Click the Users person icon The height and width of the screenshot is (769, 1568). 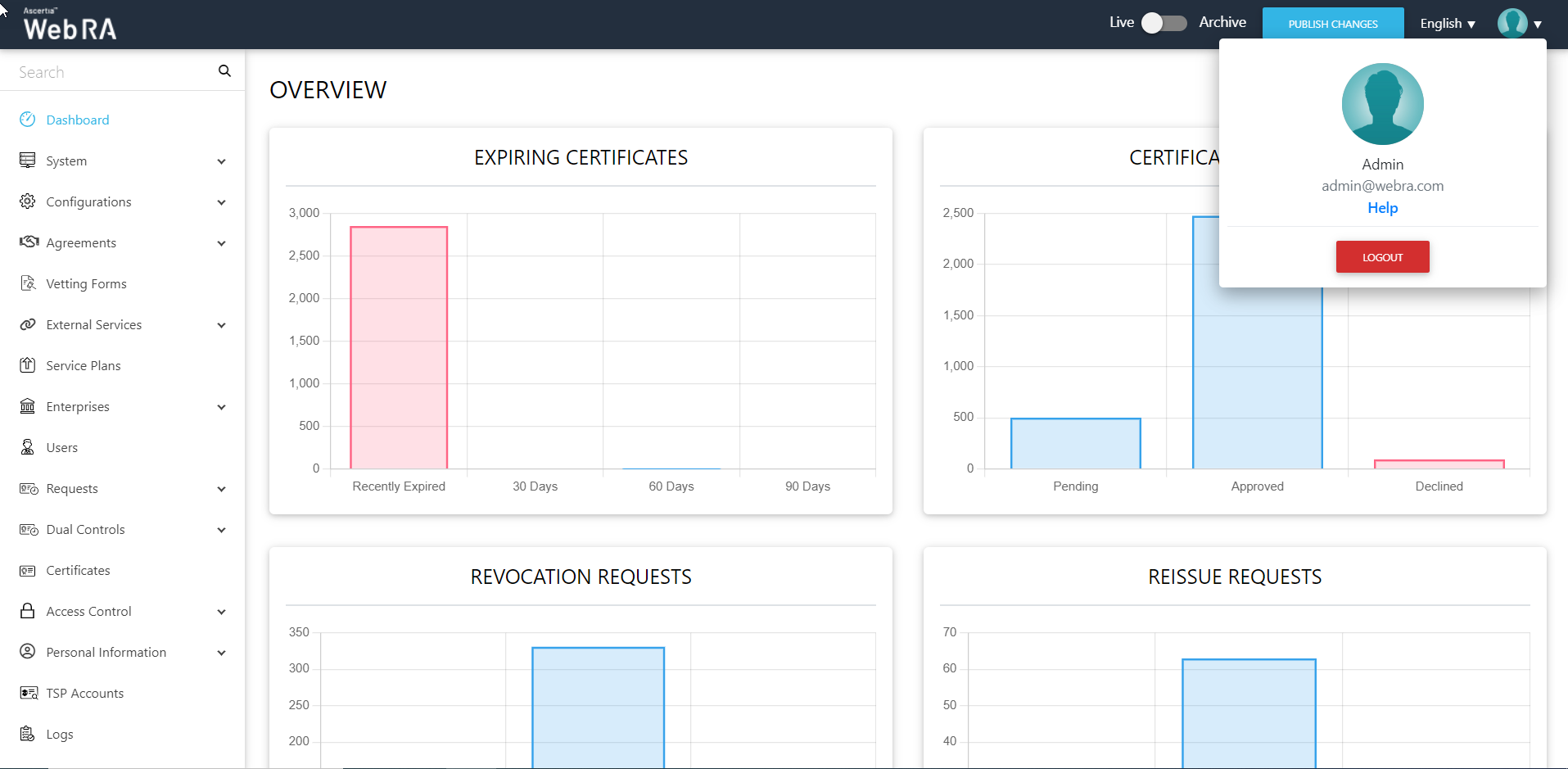click(28, 447)
